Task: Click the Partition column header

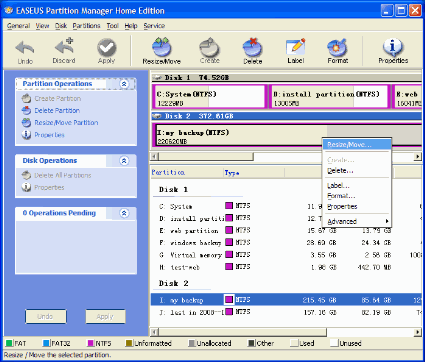Action: pyautogui.click(x=187, y=172)
